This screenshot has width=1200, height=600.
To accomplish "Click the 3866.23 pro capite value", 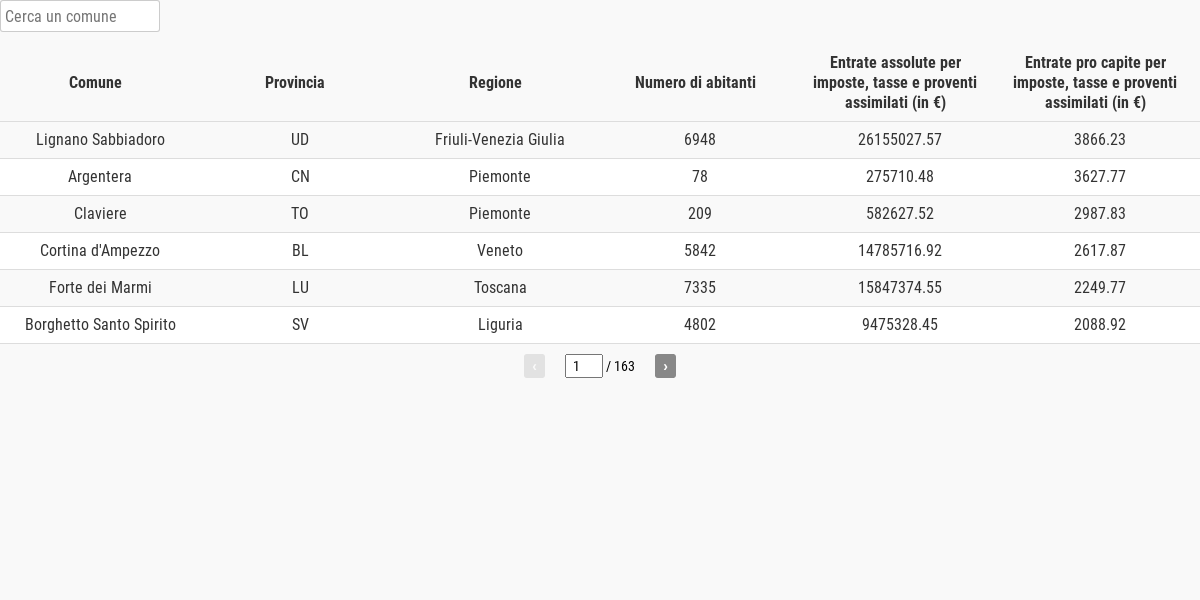I will [1100, 140].
